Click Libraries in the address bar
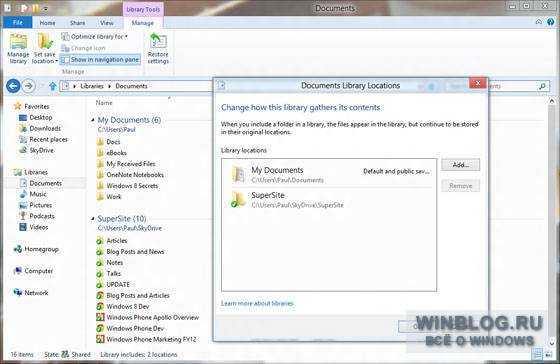560x364 pixels. pos(92,86)
